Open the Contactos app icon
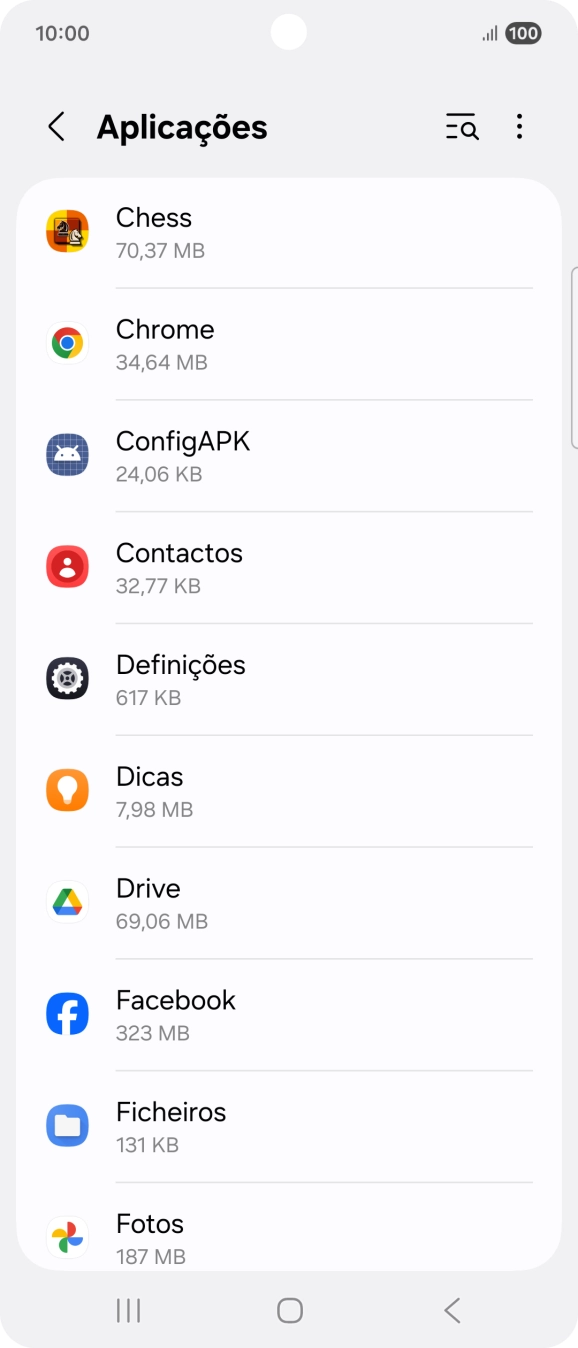The height and width of the screenshot is (1348, 578). click(67, 566)
